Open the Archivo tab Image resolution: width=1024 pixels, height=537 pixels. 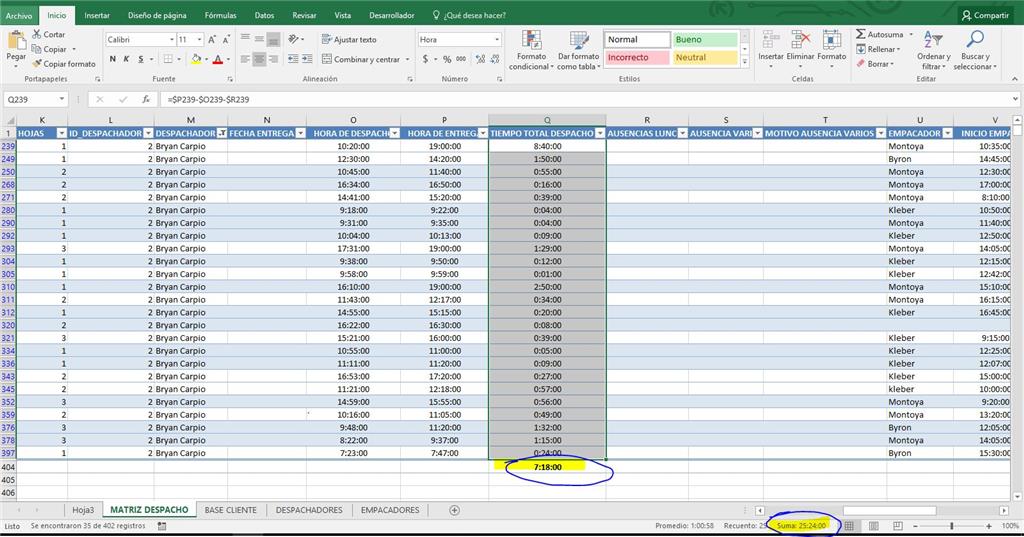(19, 16)
